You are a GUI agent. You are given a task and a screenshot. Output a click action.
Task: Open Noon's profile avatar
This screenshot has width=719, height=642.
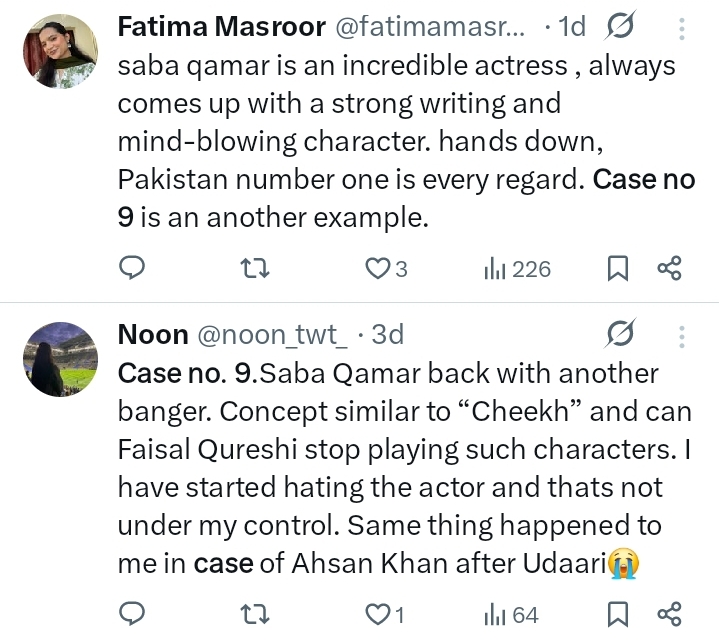tap(60, 358)
